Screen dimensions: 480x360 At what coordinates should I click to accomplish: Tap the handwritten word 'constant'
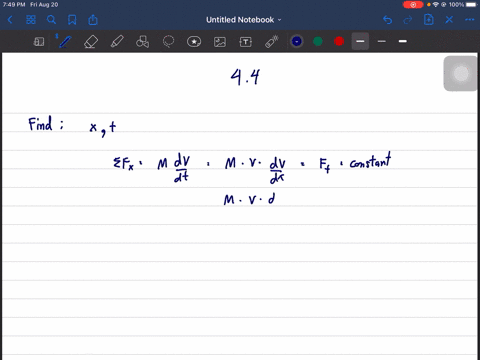(370, 161)
